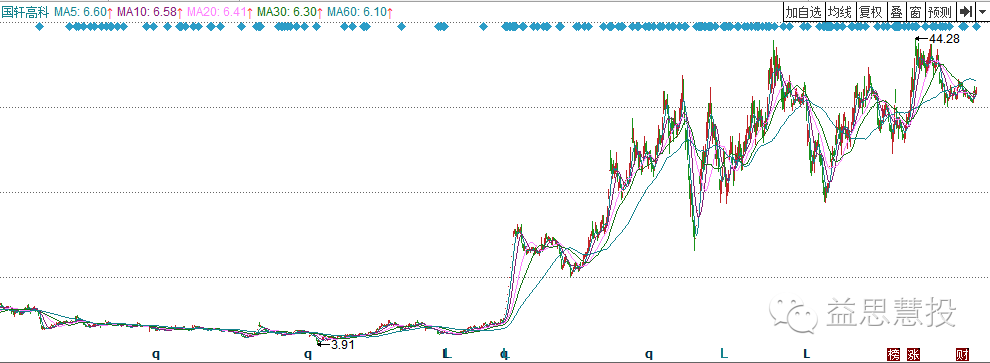Open the 复权 price adjustment option
Screen dimensions: 990x363
coord(871,11)
